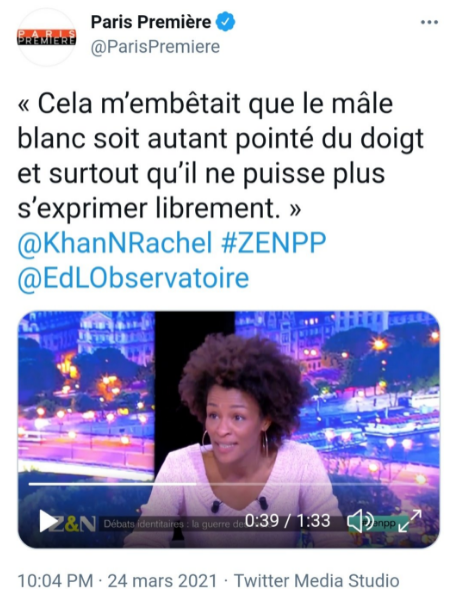Open the three-dot more options menu
This screenshot has width=453, height=599.
429,23
